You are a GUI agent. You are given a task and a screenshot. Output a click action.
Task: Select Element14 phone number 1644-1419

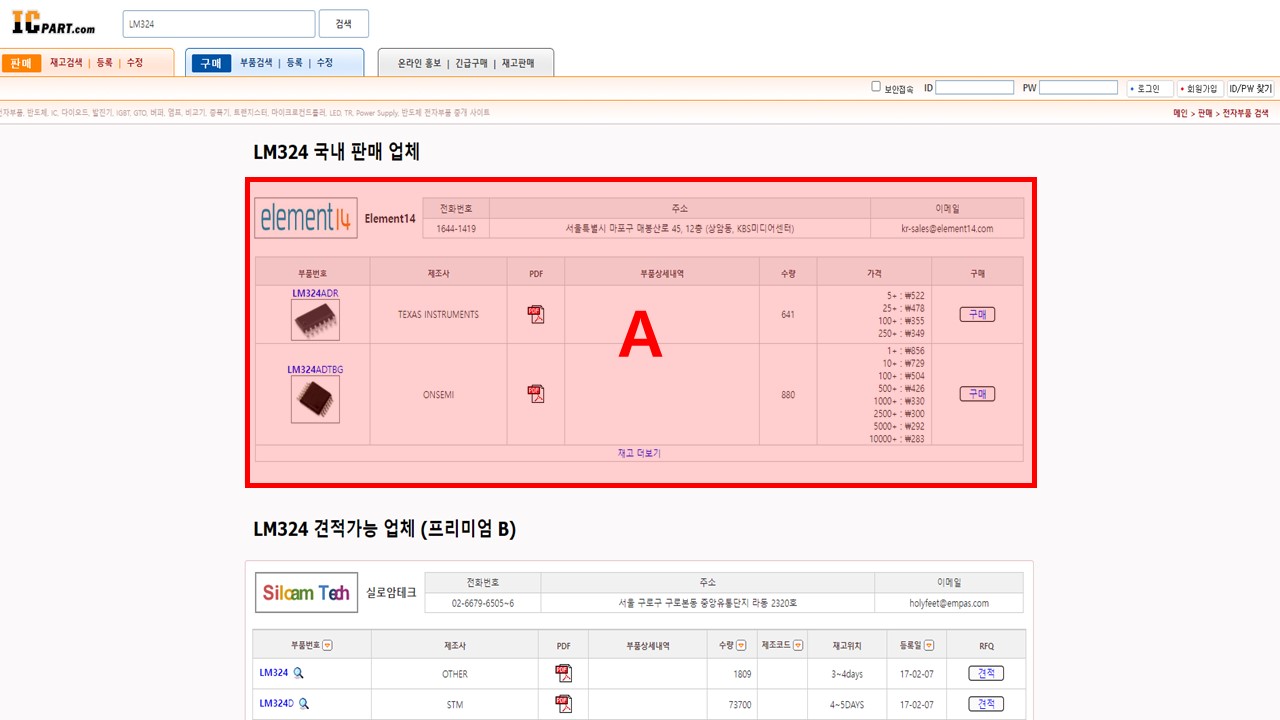456,229
